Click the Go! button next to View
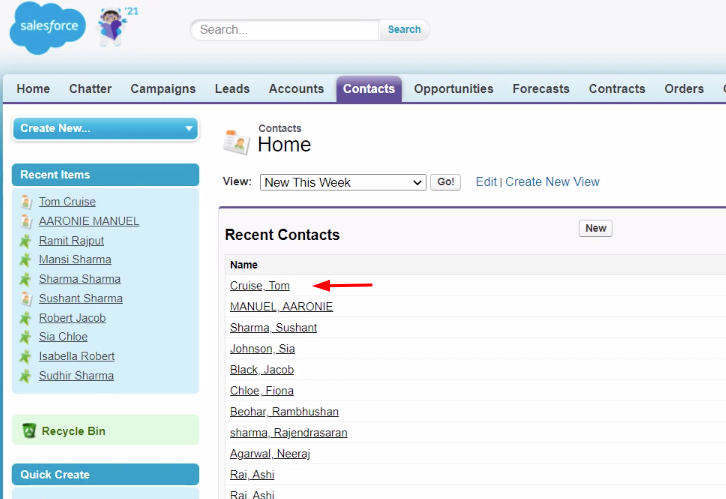 445,182
